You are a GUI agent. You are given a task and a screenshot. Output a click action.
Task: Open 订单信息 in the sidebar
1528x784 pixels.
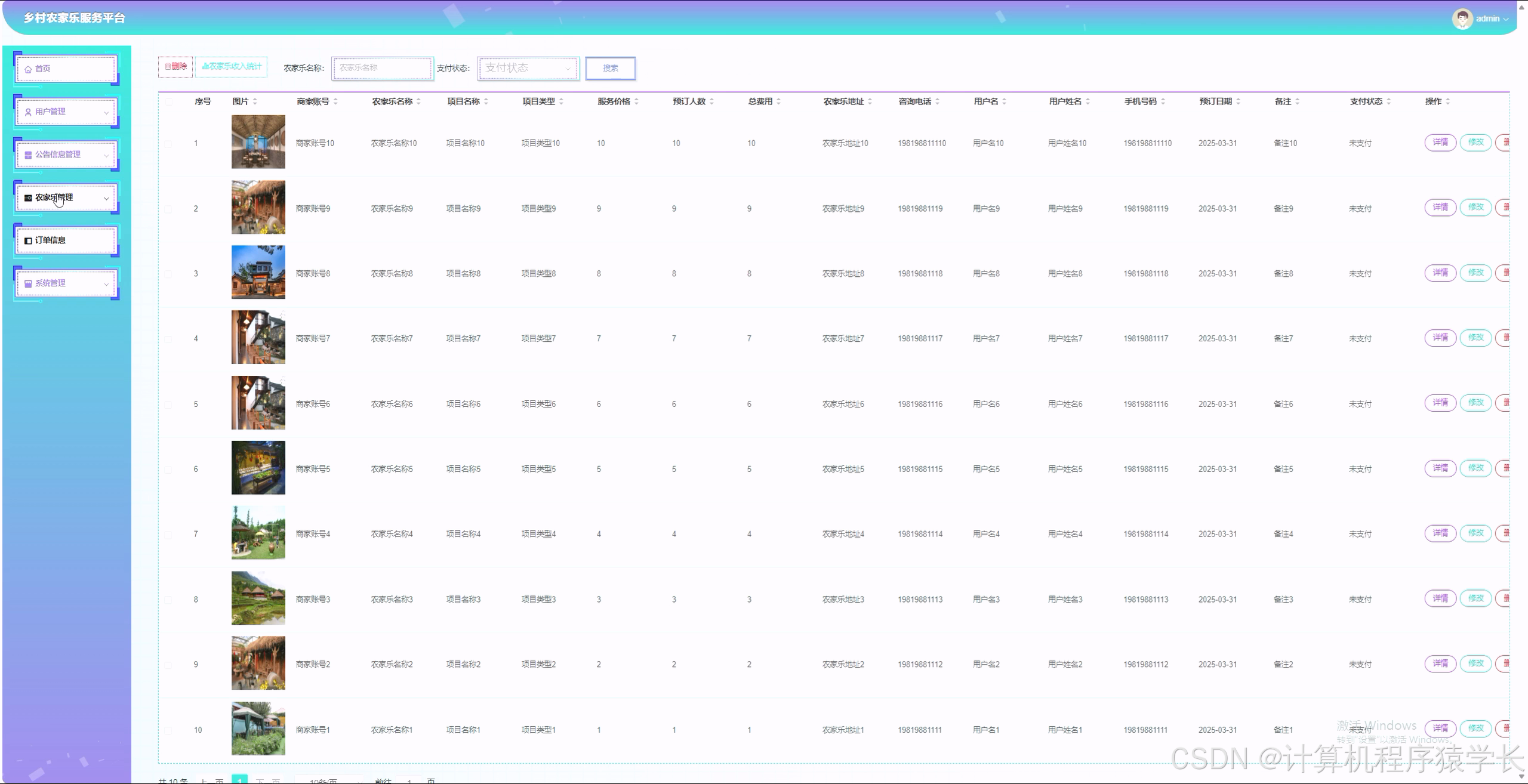[50, 240]
